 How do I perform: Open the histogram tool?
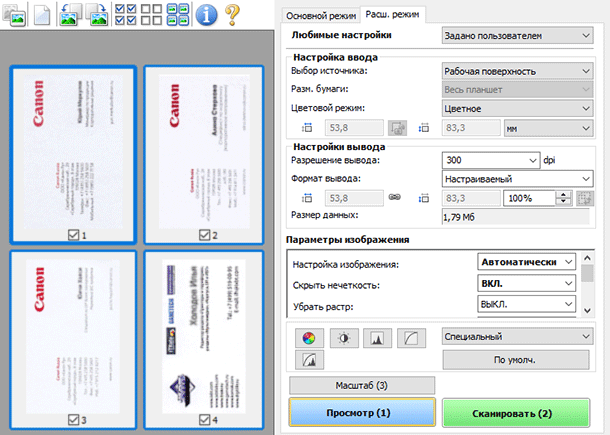377,338
